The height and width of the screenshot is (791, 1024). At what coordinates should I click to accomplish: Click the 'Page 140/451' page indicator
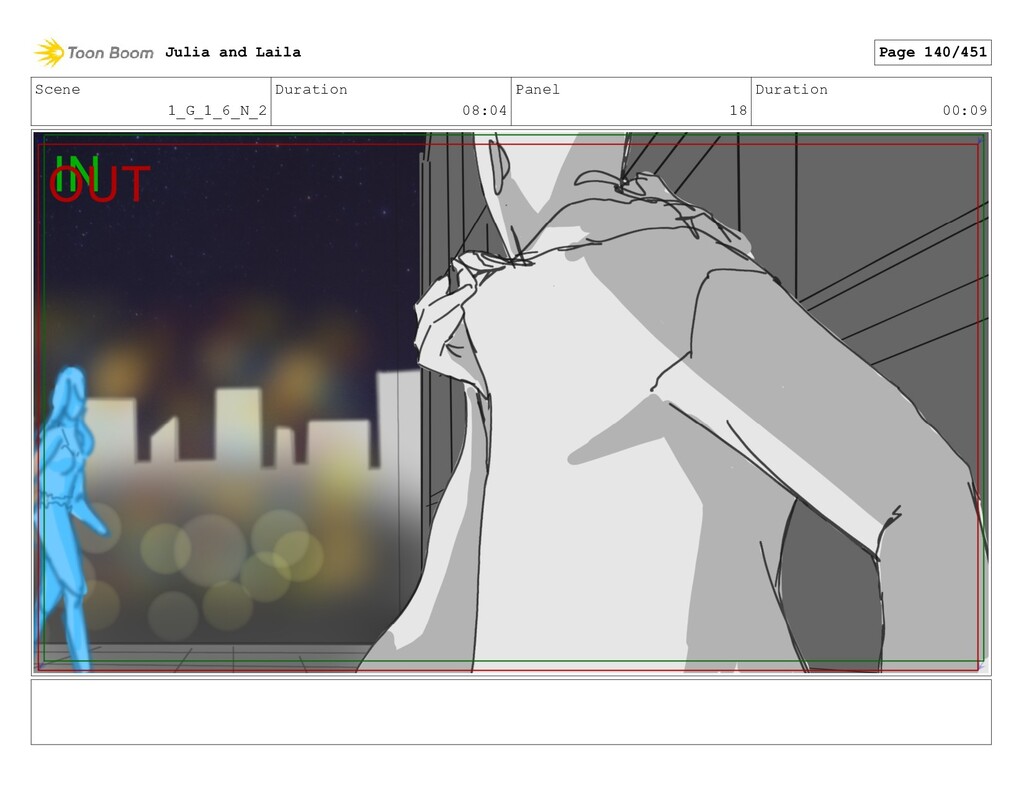coord(933,52)
